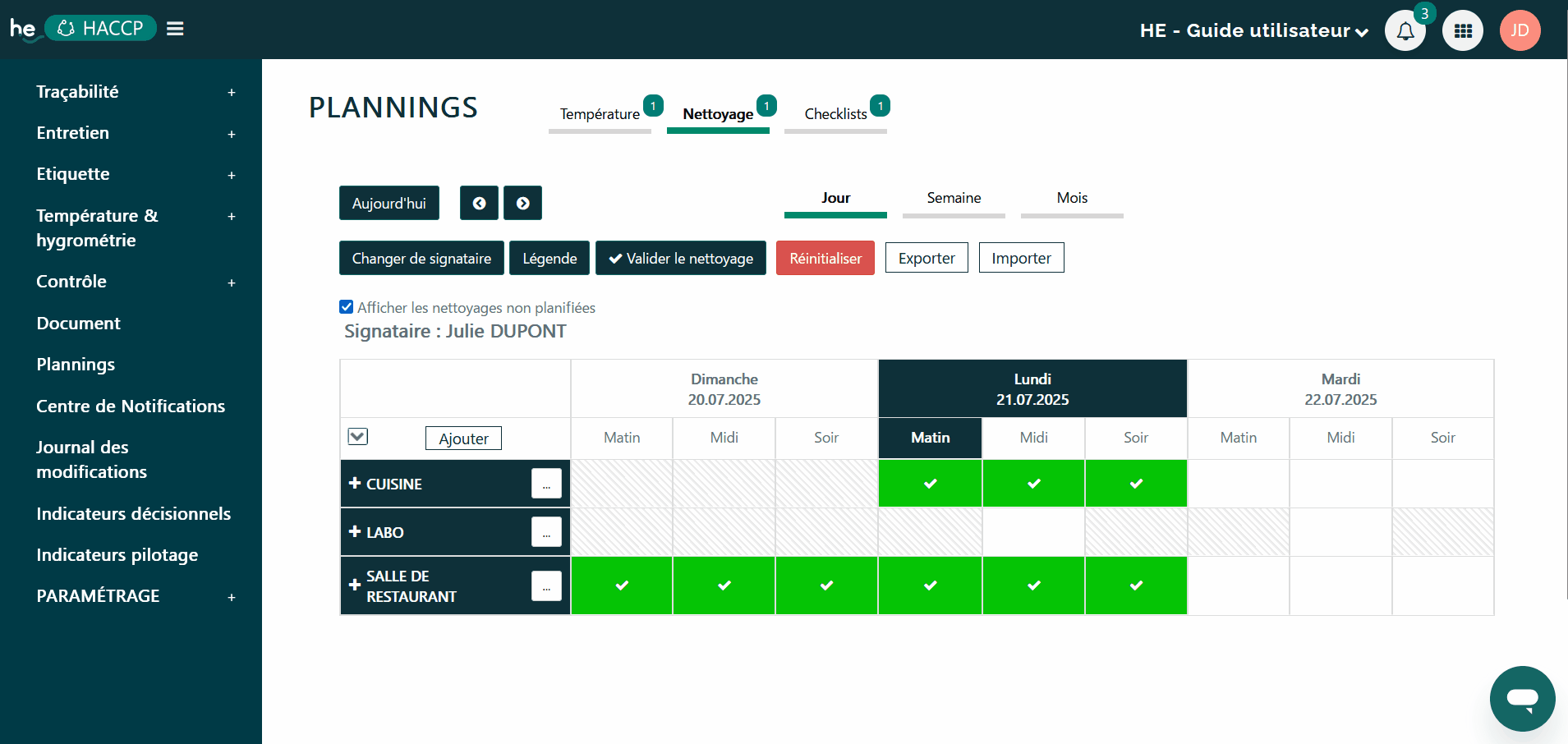Toggle SALLE DE RESTAURANT Monday Soir check
This screenshot has width=1568, height=744.
(1136, 586)
